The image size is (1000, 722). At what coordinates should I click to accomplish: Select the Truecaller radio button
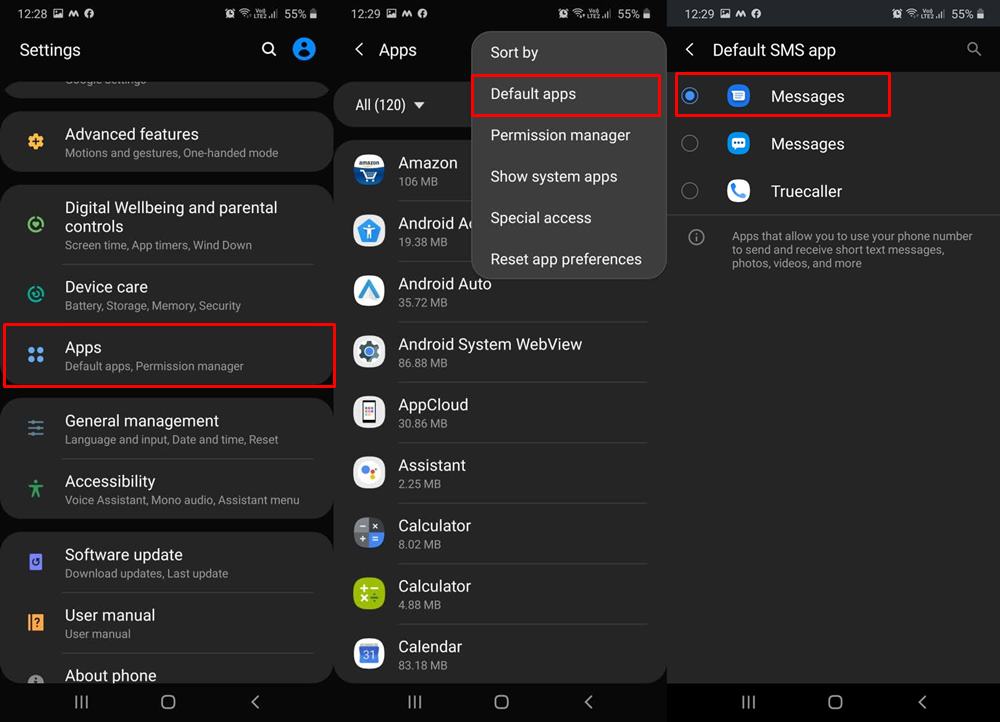click(689, 191)
